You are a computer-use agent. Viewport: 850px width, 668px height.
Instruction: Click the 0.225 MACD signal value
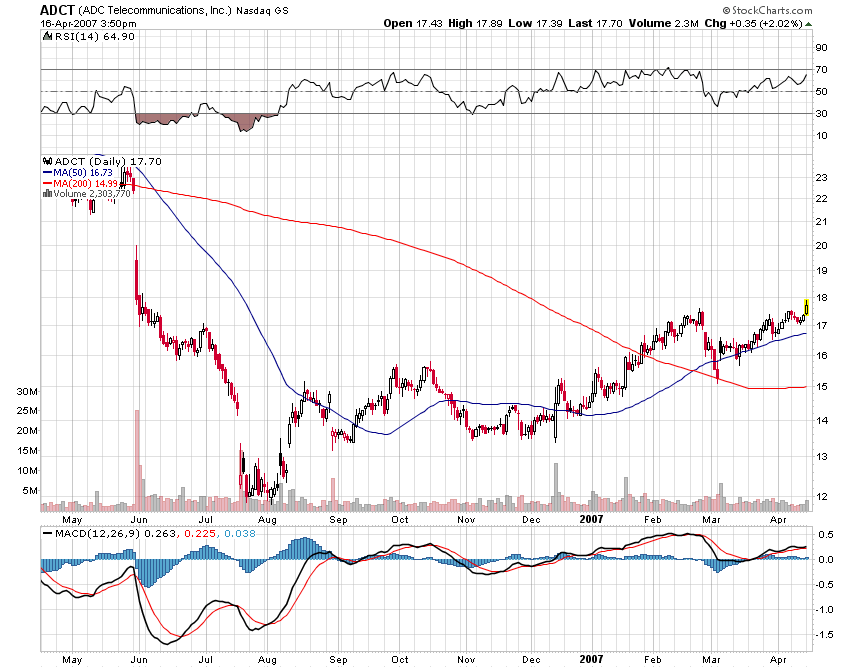199,534
